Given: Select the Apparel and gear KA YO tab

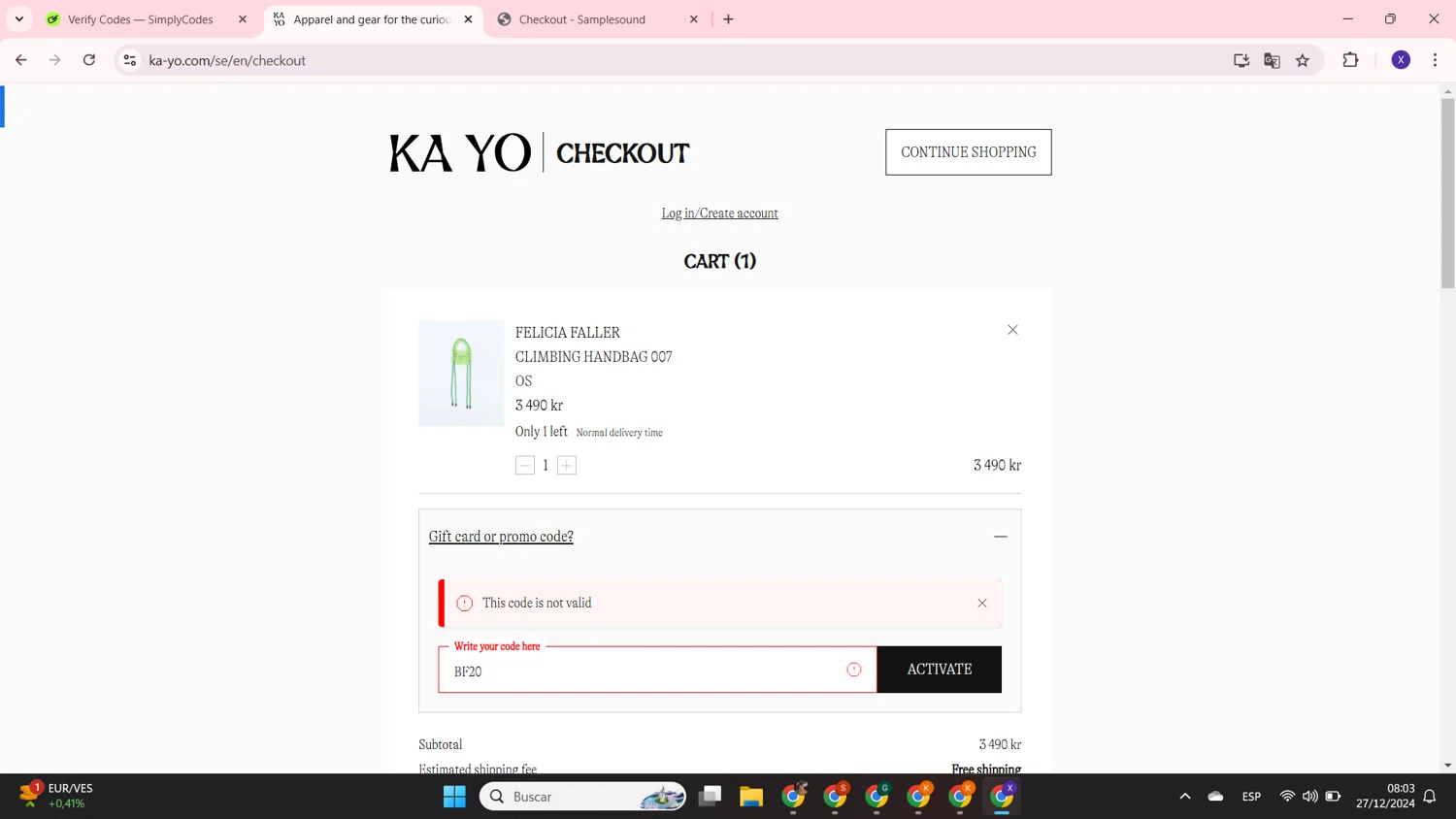Looking at the screenshot, I should (x=373, y=19).
